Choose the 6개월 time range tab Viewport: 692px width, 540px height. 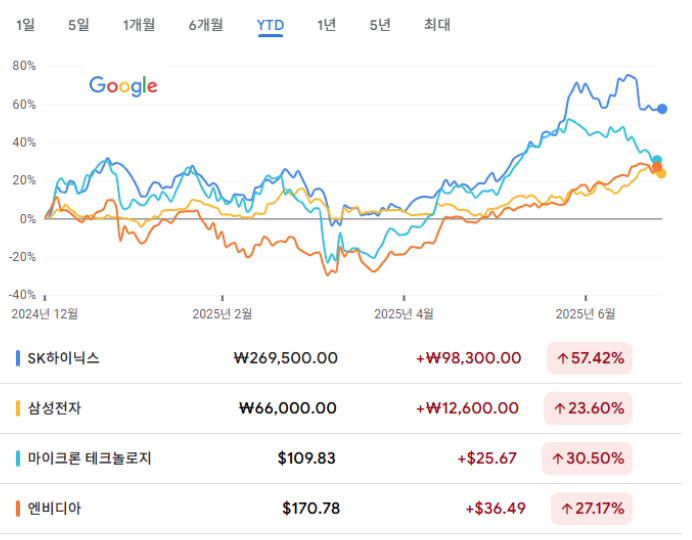[x=206, y=25]
